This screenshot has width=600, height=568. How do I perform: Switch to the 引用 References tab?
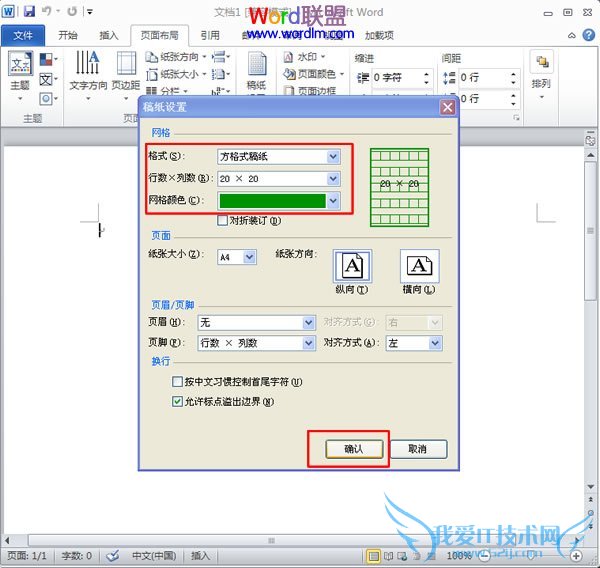click(x=210, y=36)
